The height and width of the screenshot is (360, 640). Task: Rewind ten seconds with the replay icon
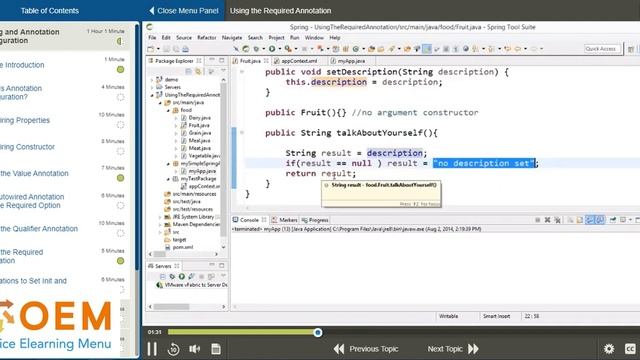[x=173, y=349]
